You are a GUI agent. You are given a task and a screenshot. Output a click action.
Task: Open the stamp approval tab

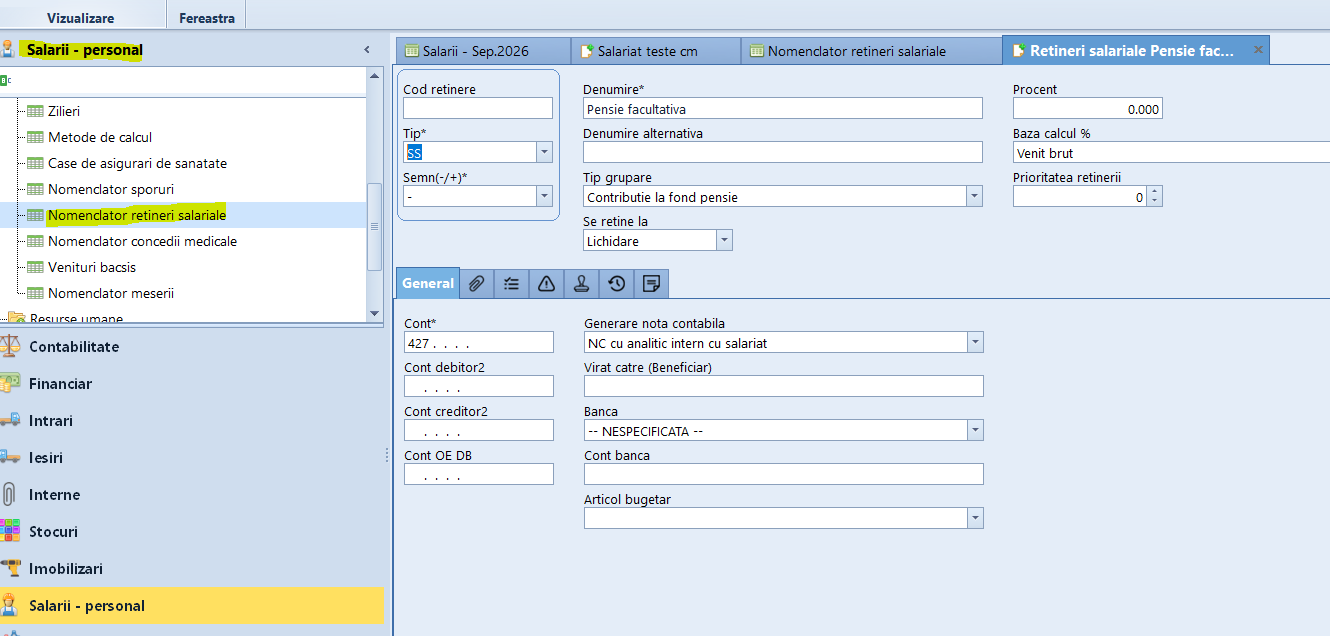[x=582, y=284]
